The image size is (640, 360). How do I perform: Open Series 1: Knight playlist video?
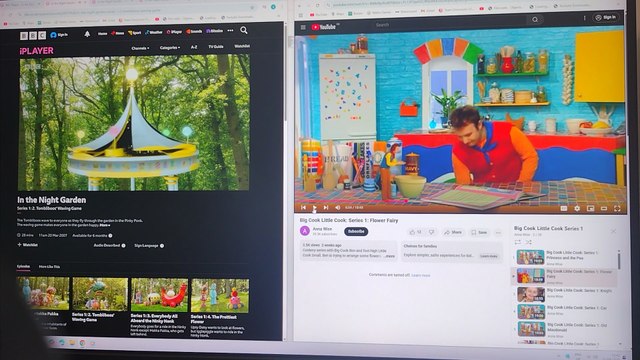pos(564,294)
